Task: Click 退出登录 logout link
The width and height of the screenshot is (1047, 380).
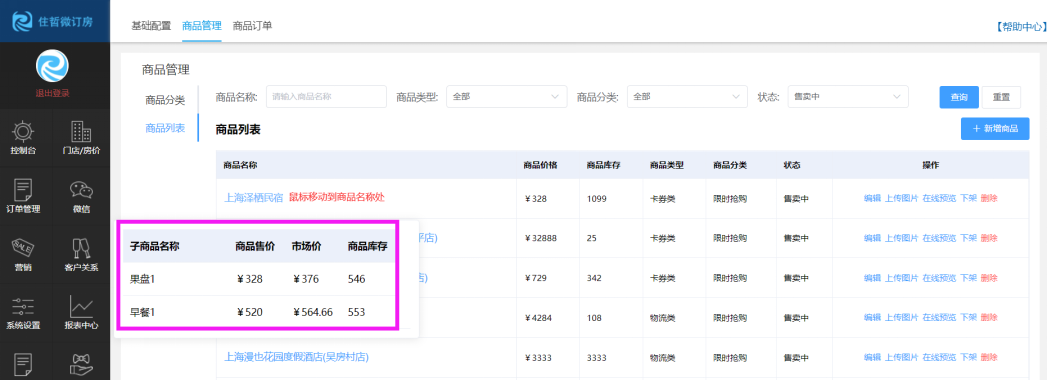Action: tap(52, 93)
